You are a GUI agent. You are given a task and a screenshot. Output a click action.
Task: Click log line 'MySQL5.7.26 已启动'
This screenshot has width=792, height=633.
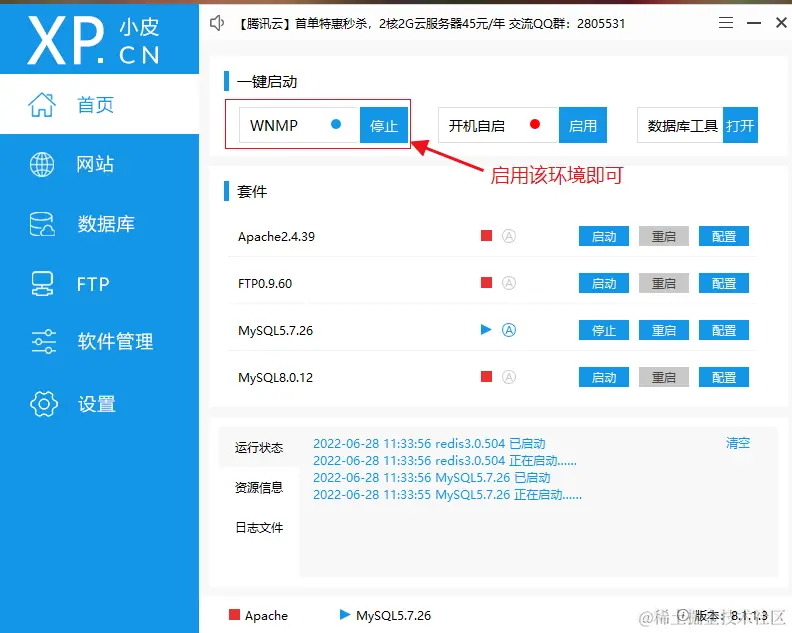432,477
